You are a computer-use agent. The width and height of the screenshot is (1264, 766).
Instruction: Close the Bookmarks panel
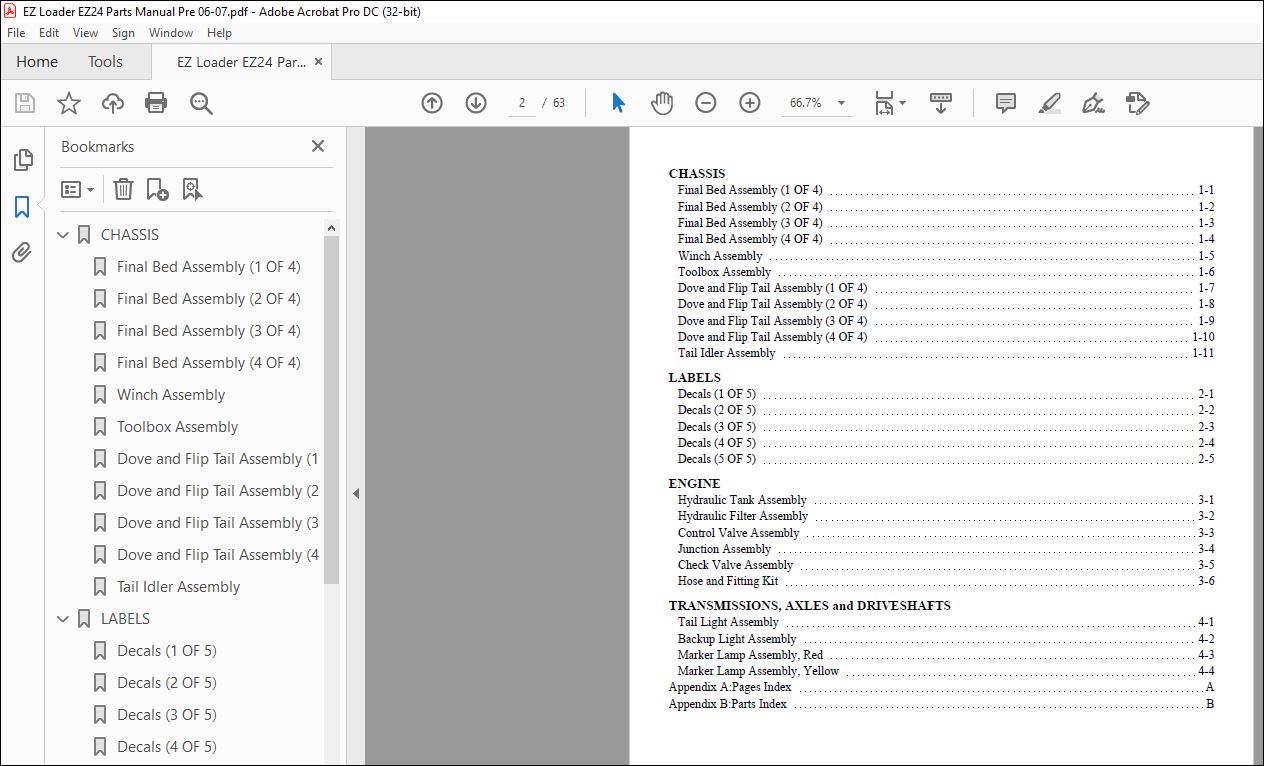click(318, 146)
